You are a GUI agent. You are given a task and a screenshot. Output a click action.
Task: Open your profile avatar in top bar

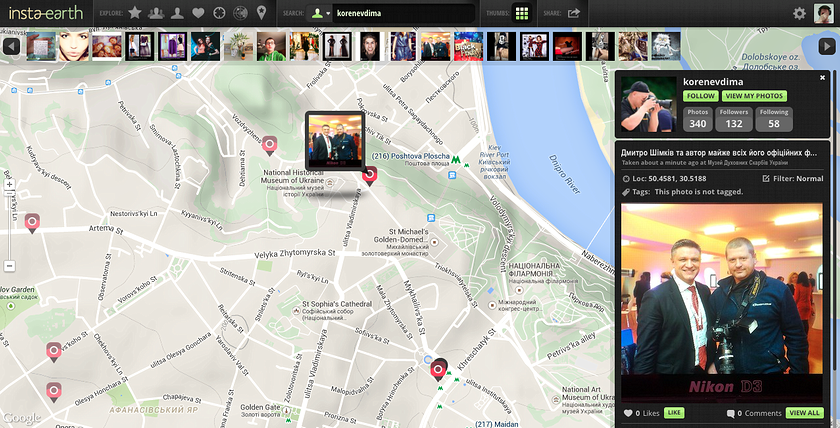coord(823,13)
